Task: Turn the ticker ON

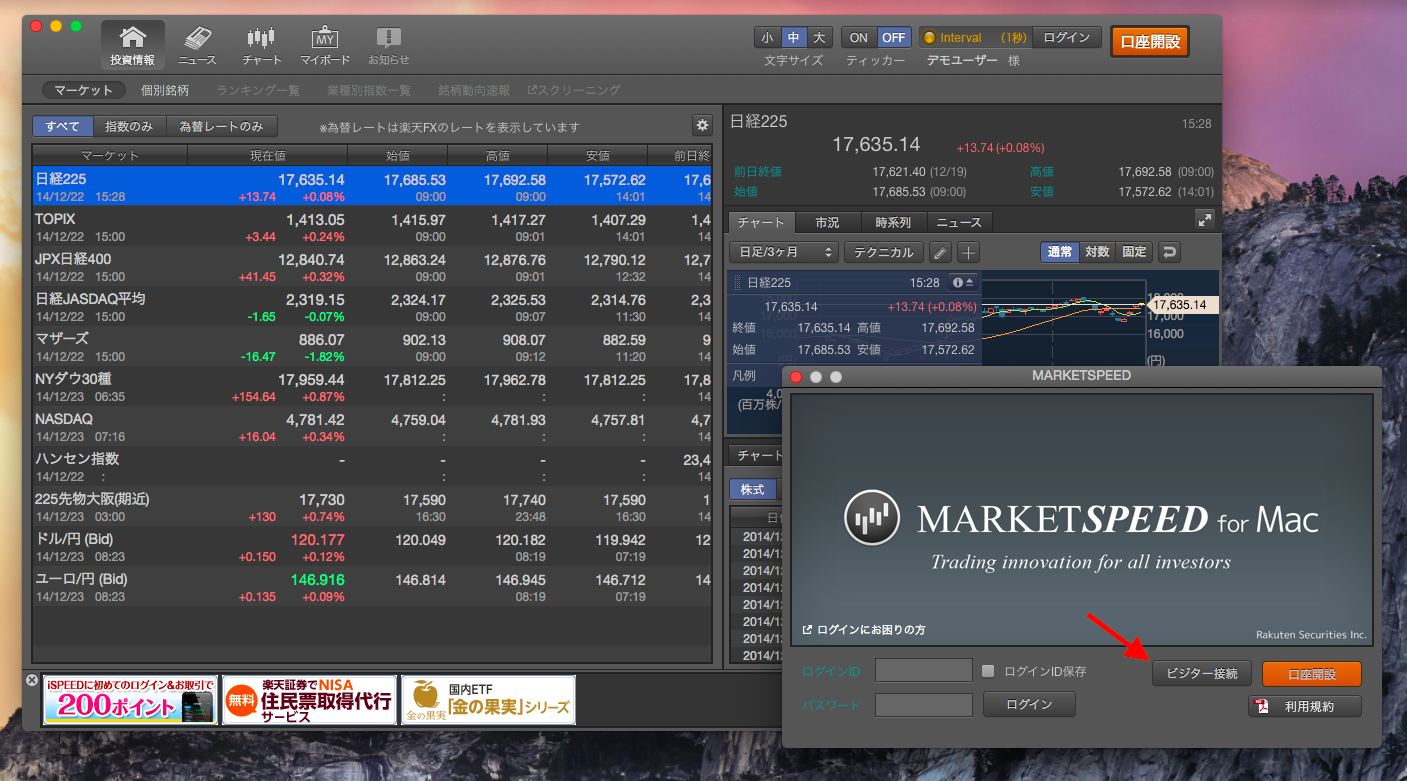Action: (x=859, y=38)
